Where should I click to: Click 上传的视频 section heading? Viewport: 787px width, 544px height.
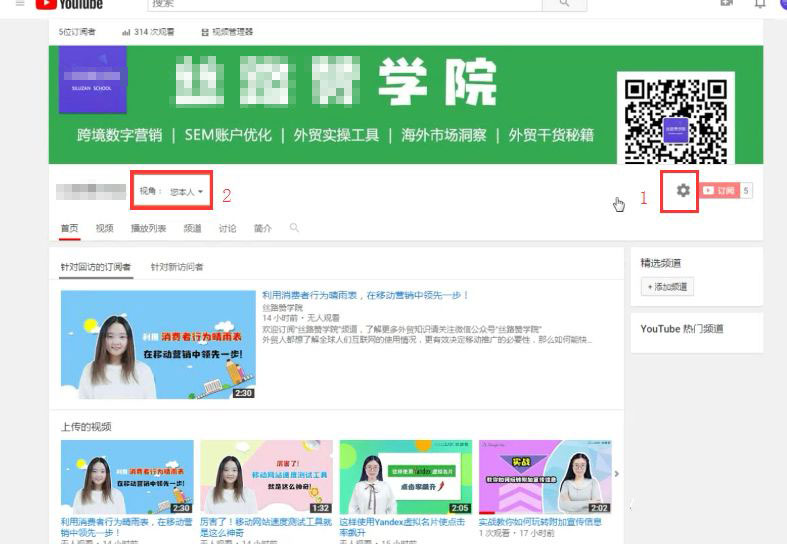[86, 427]
